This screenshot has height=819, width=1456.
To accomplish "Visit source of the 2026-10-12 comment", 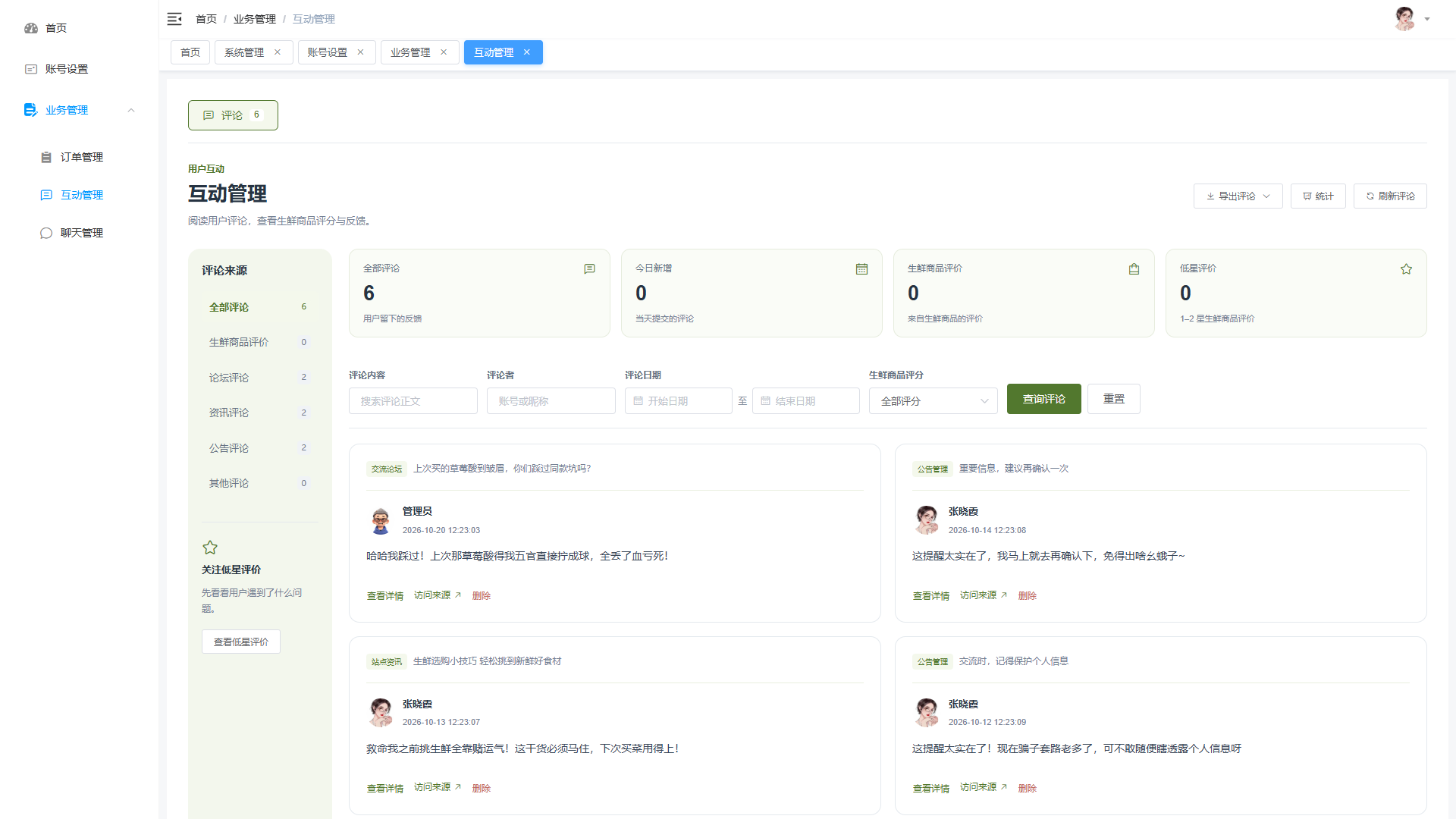I will (x=984, y=788).
